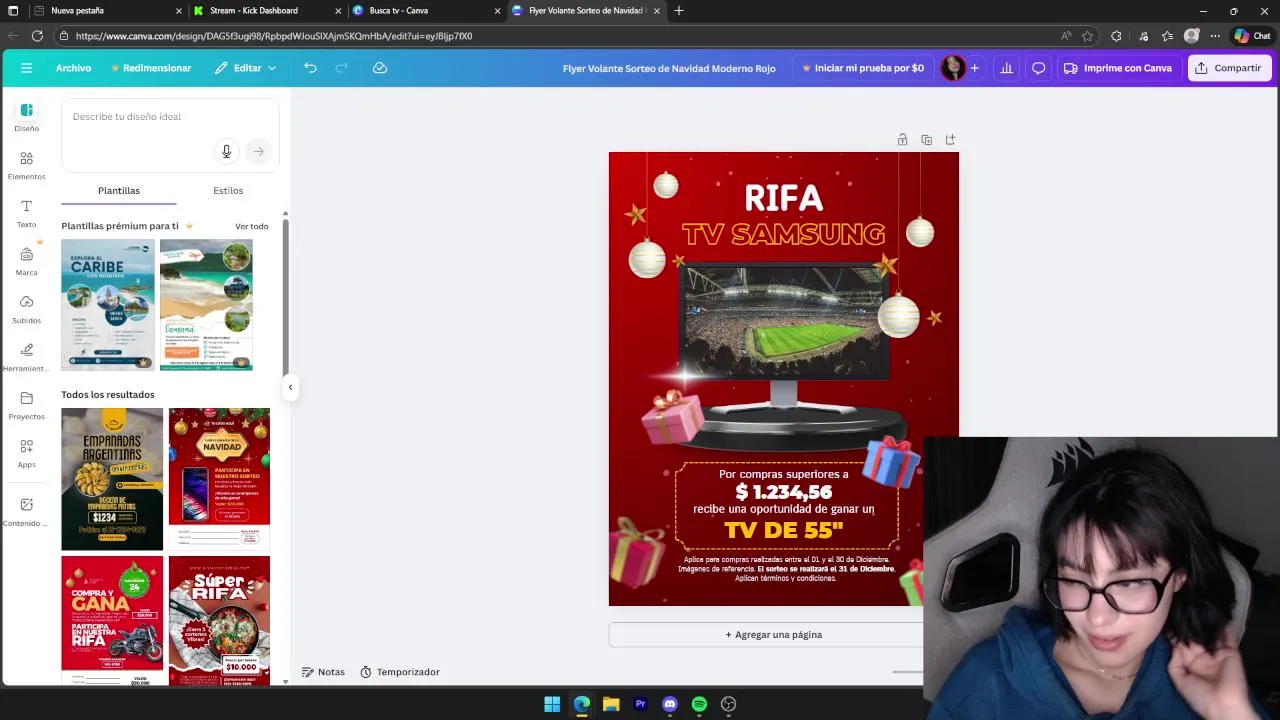This screenshot has width=1280, height=720.
Task: Add new page icon above canvas
Action: pos(950,140)
